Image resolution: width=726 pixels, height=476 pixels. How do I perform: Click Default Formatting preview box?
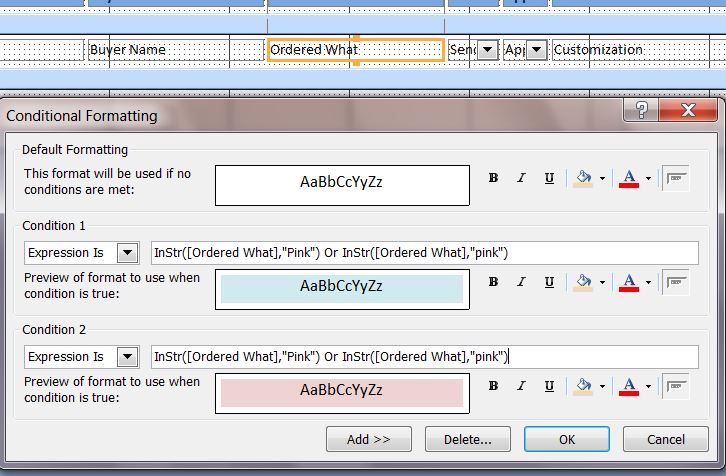pos(342,185)
